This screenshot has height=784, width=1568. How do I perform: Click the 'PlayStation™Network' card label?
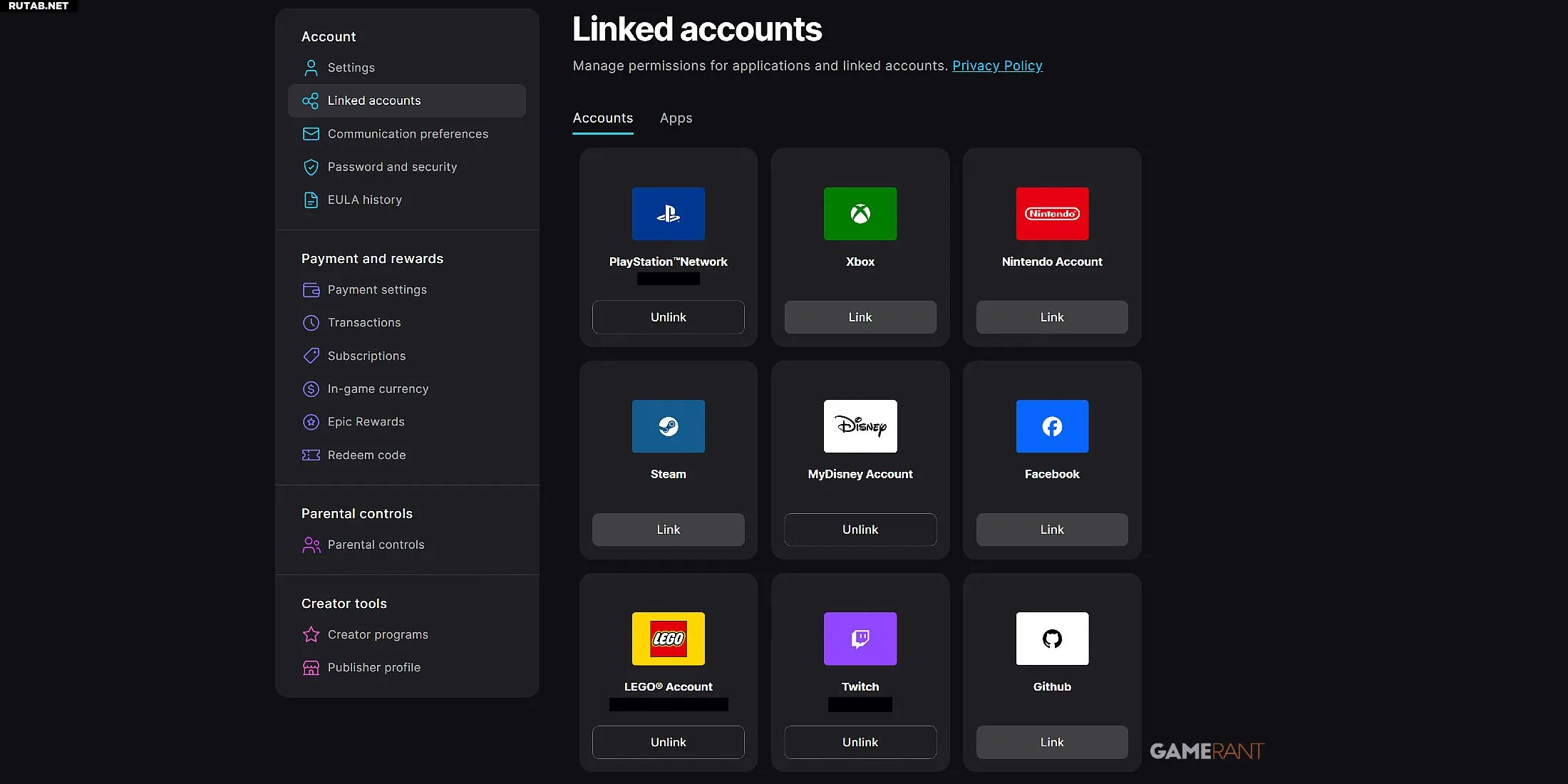pos(668,262)
